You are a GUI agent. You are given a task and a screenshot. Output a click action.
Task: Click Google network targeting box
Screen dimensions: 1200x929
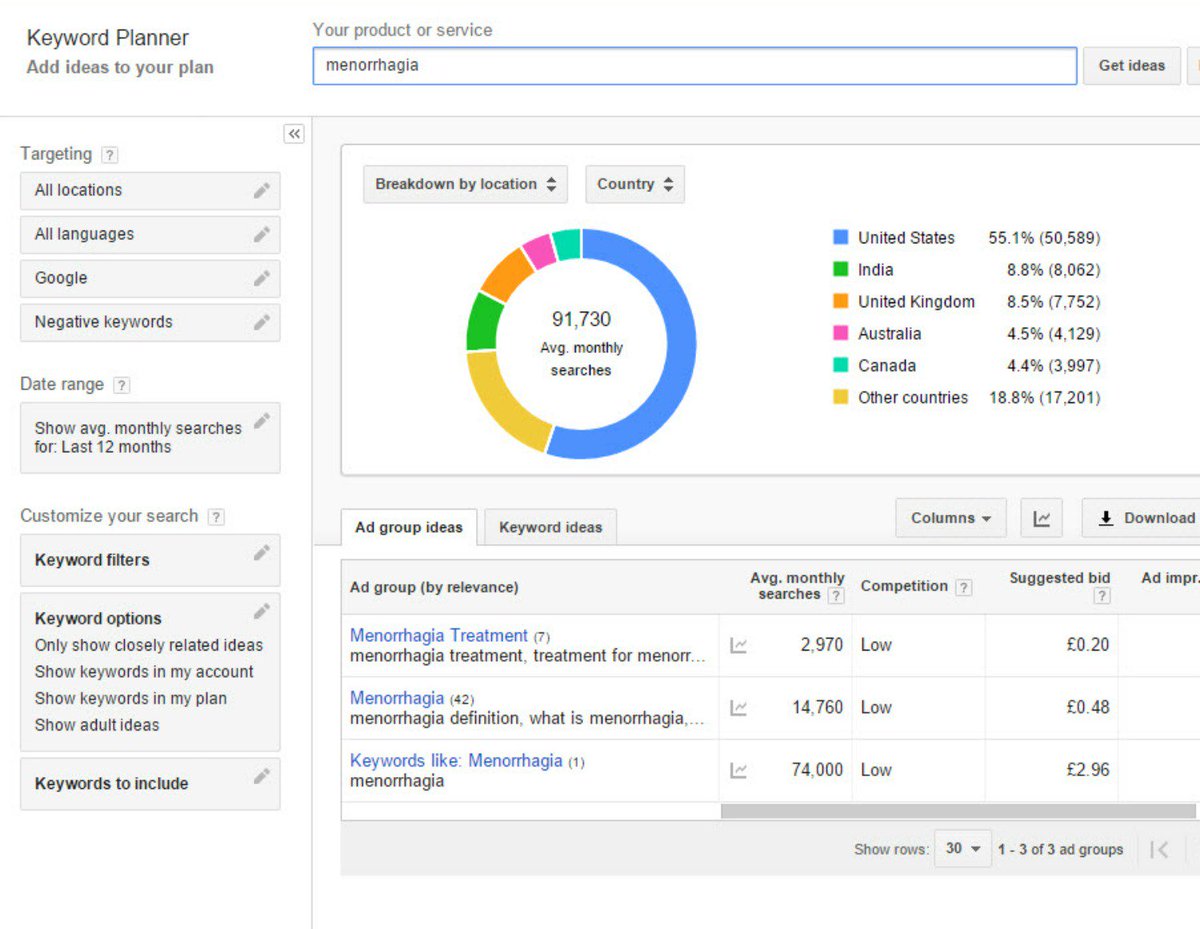pyautogui.click(x=150, y=279)
